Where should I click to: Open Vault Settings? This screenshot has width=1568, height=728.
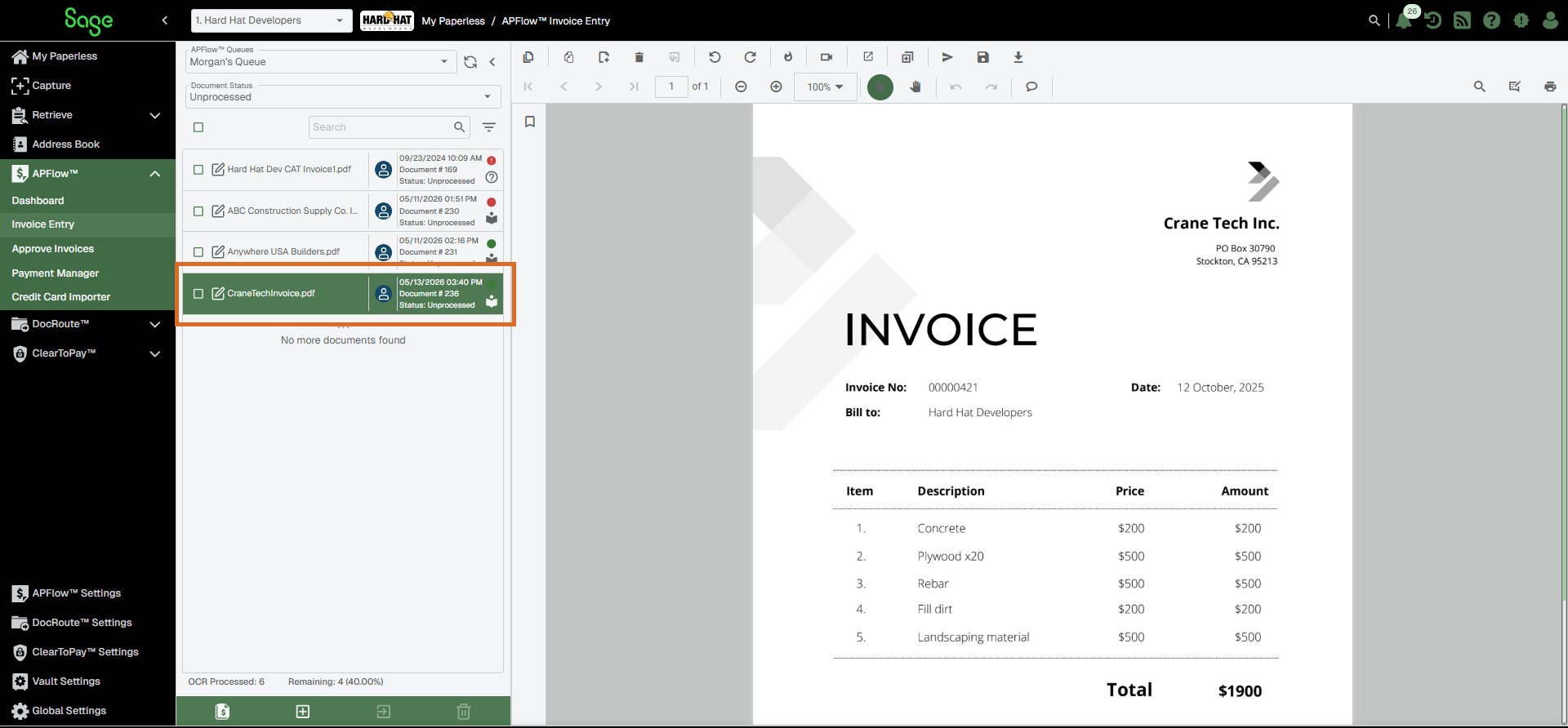pos(56,681)
